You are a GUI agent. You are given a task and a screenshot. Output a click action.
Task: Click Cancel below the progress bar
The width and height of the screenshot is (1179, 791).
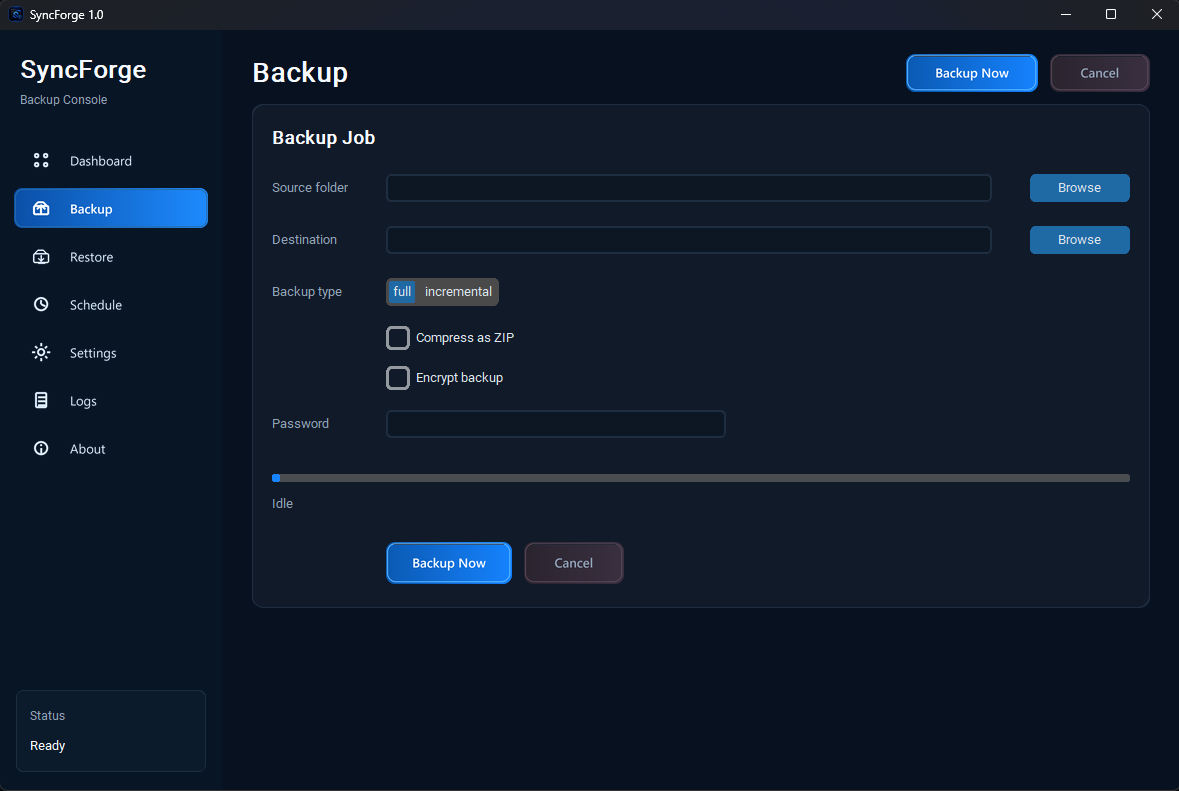(574, 562)
